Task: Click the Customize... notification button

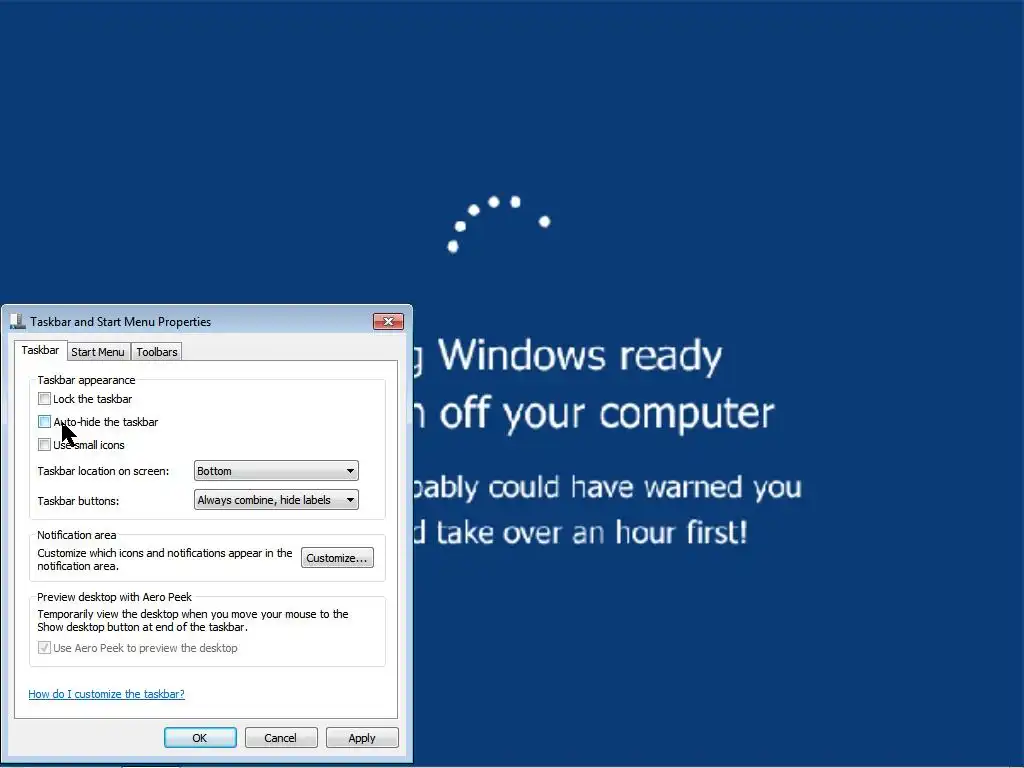Action: coord(337,558)
